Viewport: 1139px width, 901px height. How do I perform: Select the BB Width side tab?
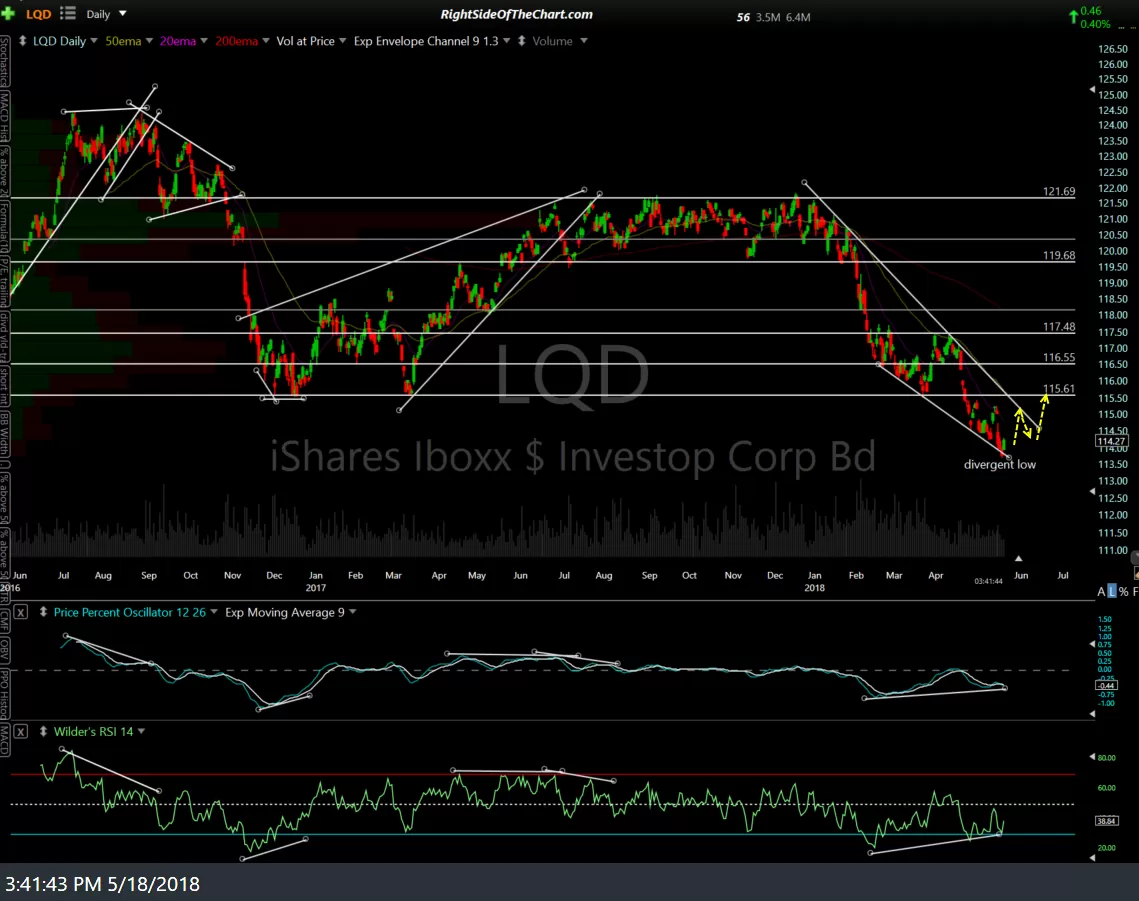pyautogui.click(x=4, y=433)
